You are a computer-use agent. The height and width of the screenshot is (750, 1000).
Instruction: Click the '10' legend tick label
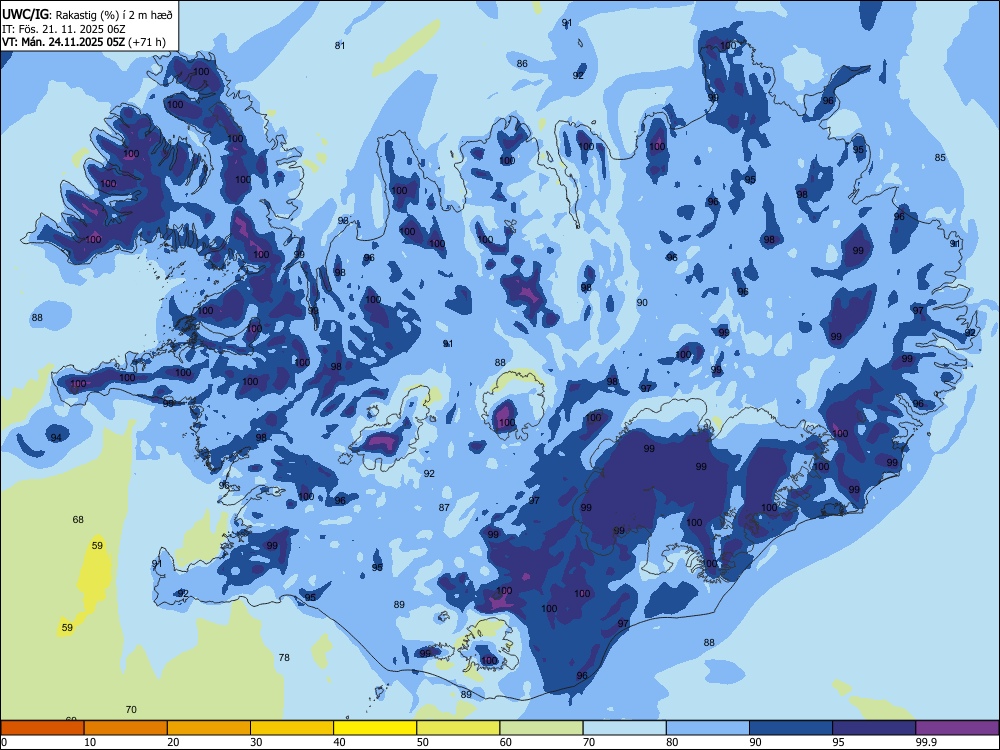tap(90, 742)
